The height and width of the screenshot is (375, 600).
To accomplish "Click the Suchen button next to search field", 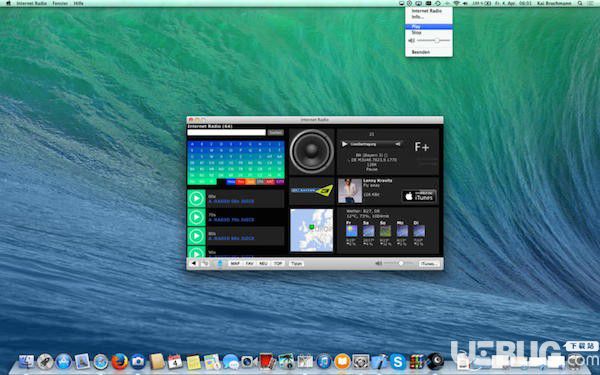I will (x=276, y=132).
